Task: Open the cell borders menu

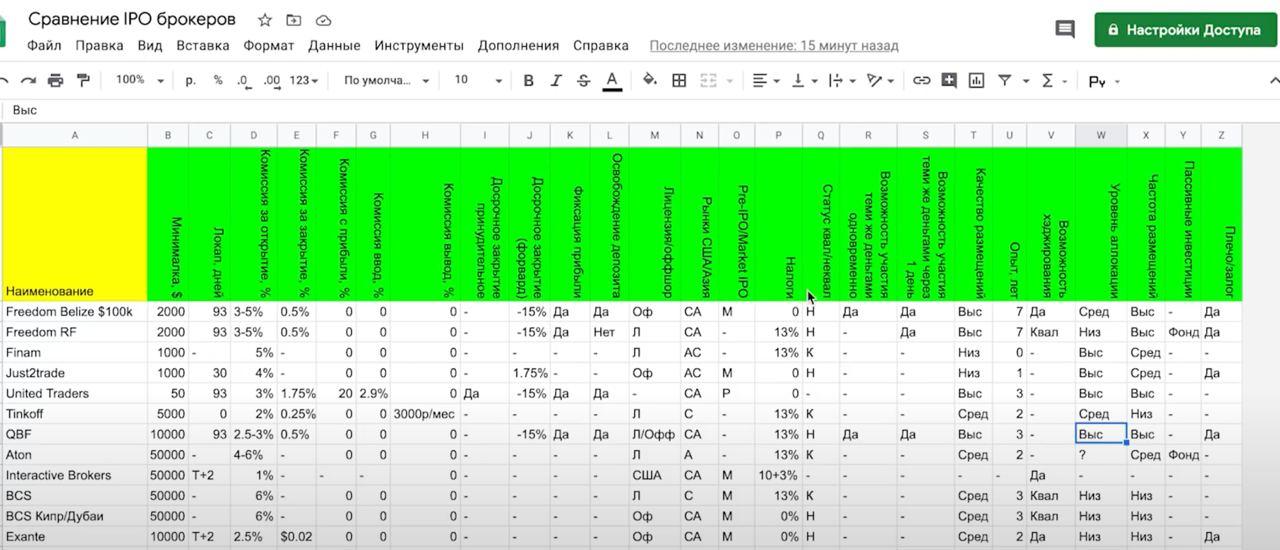Action: click(679, 81)
